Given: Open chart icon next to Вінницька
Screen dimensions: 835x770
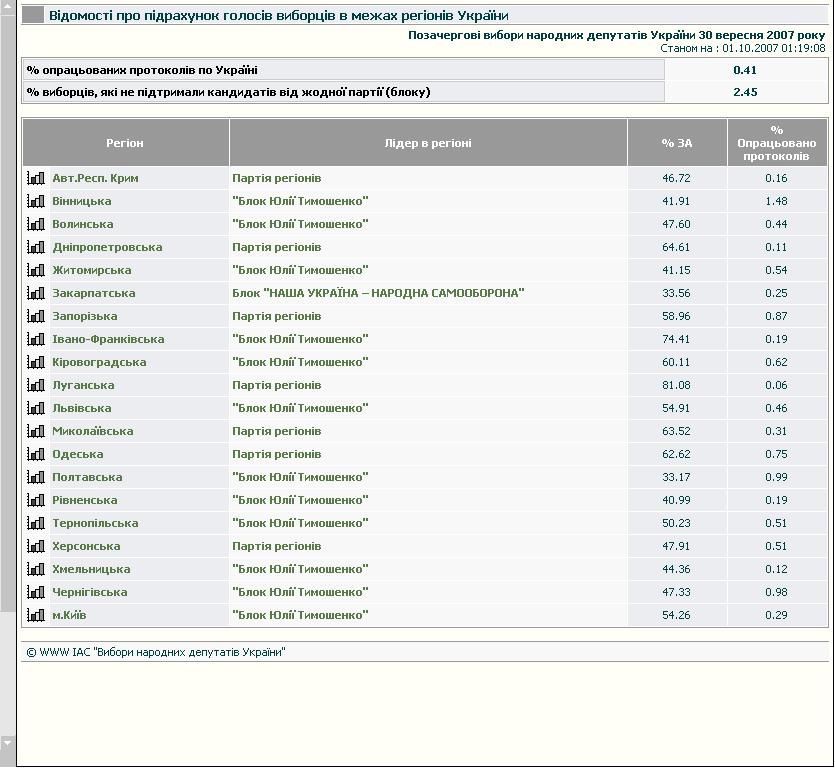Looking at the screenshot, I should coord(36,201).
